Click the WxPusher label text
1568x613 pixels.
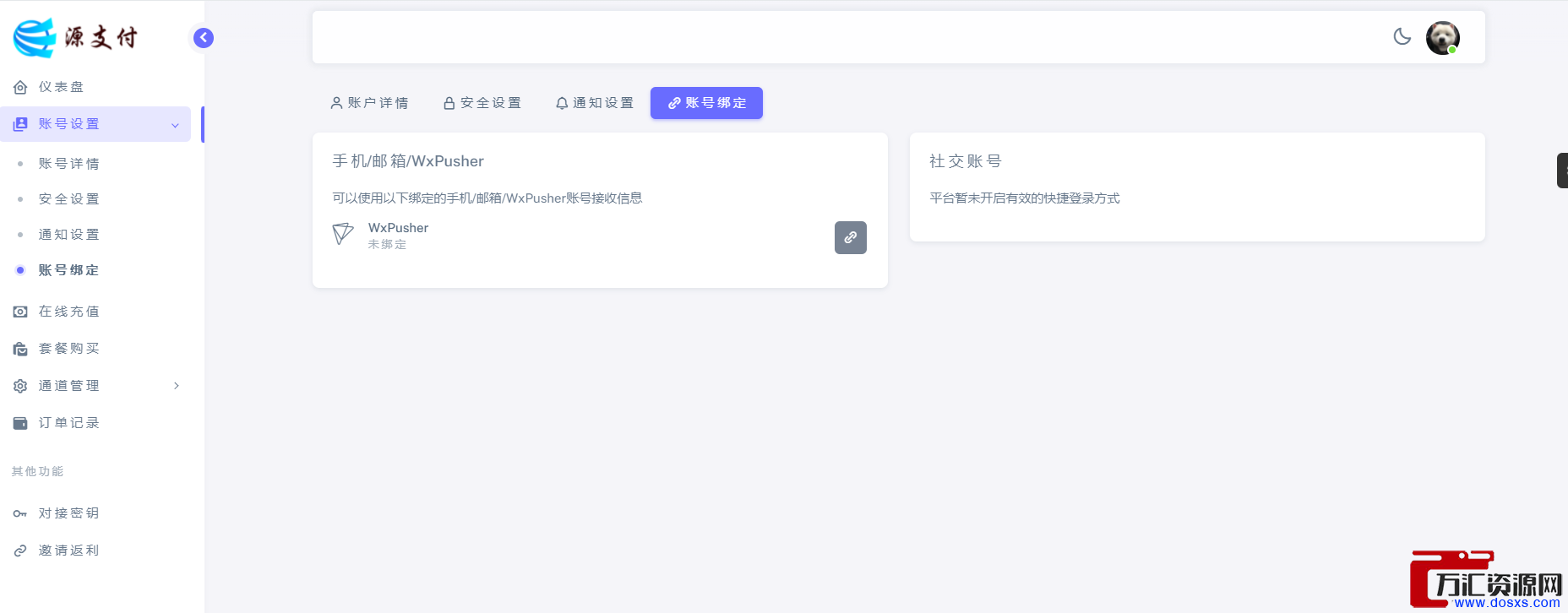tap(398, 228)
